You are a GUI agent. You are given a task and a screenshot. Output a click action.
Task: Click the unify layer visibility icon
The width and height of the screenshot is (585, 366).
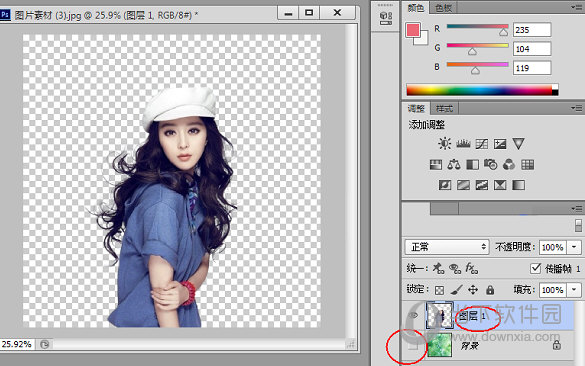click(455, 268)
